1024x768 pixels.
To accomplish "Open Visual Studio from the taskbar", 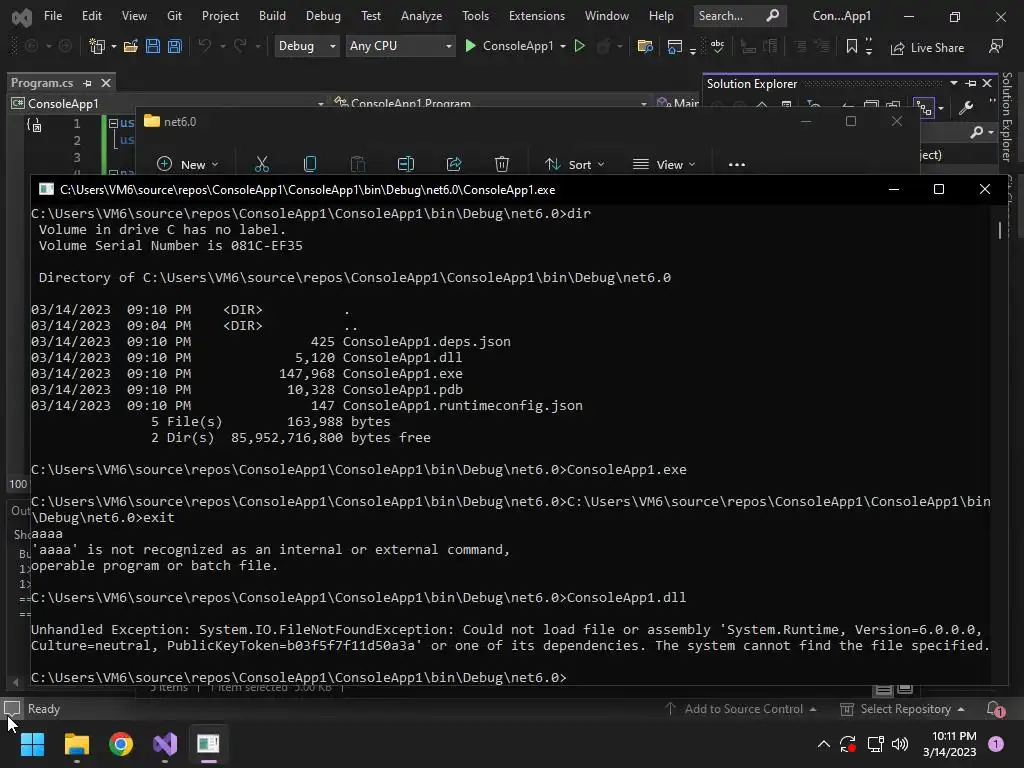I will point(165,744).
